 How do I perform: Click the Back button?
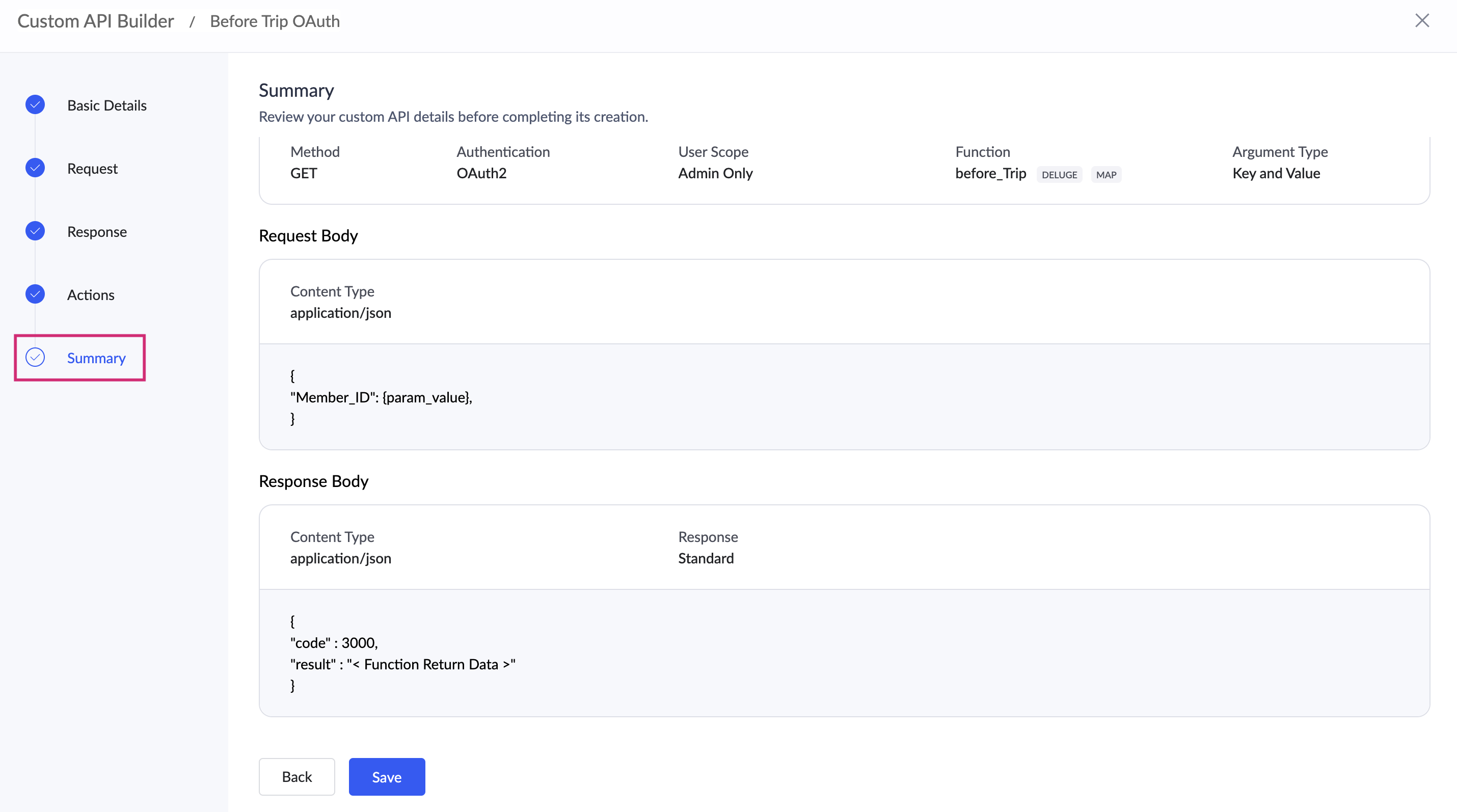pyautogui.click(x=296, y=777)
